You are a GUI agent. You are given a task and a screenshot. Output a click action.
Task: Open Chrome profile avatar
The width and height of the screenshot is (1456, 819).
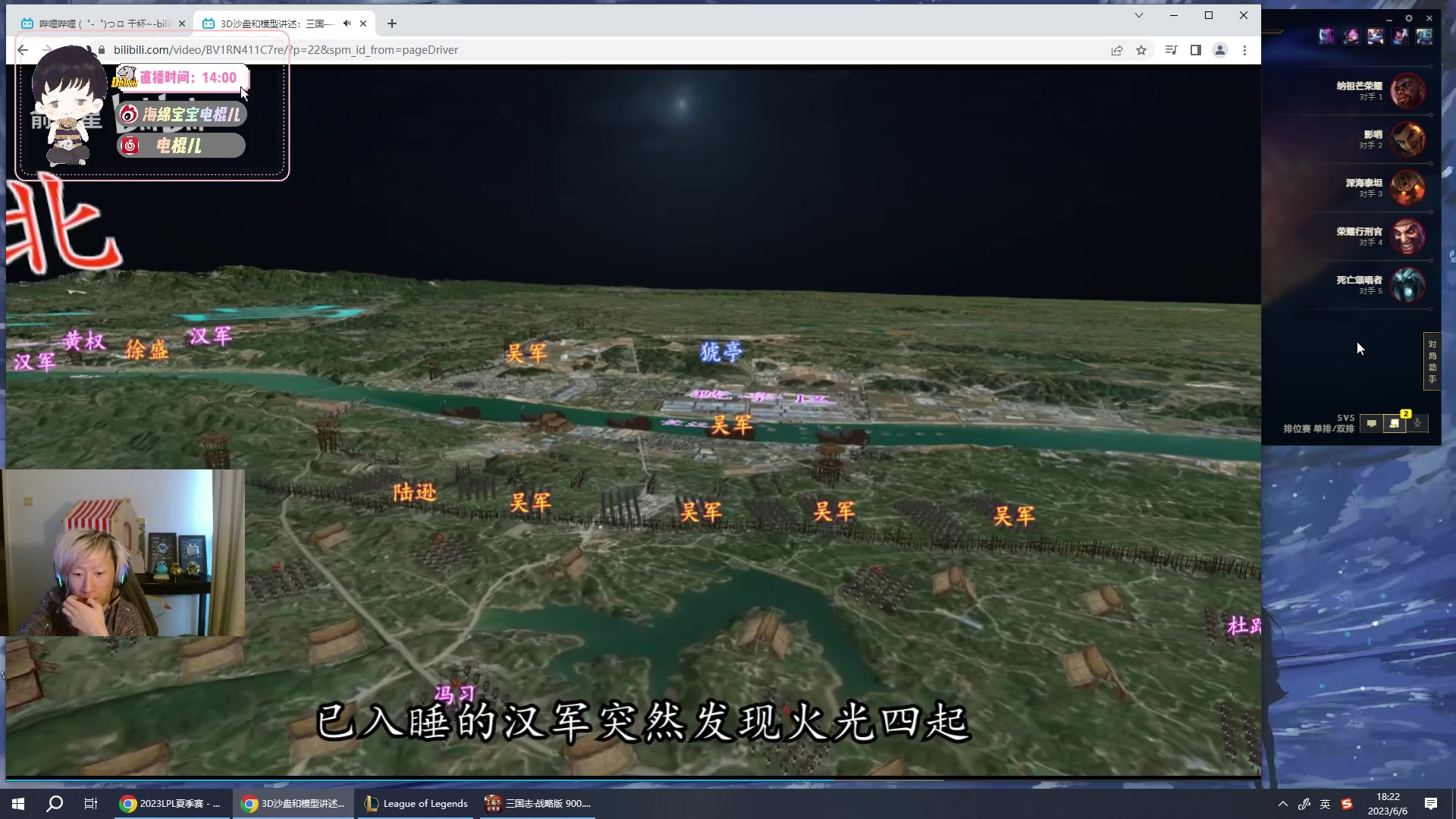click(x=1220, y=50)
